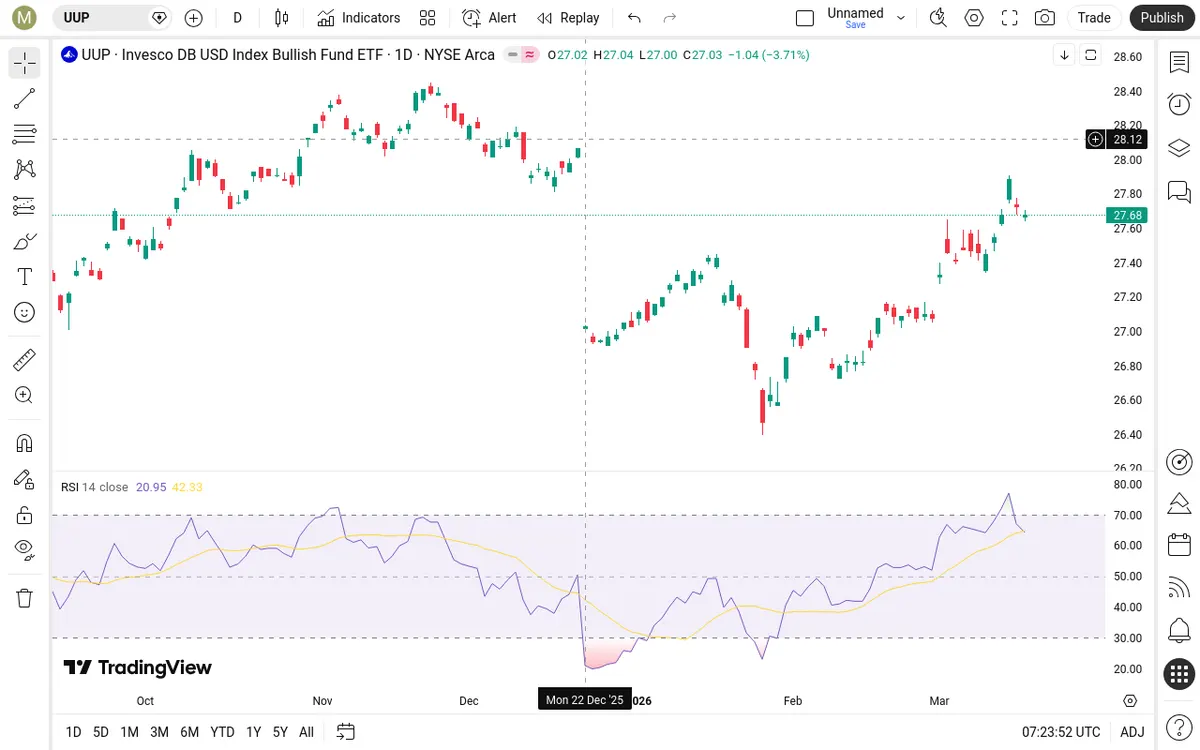Select the 1Y time range

point(254,732)
